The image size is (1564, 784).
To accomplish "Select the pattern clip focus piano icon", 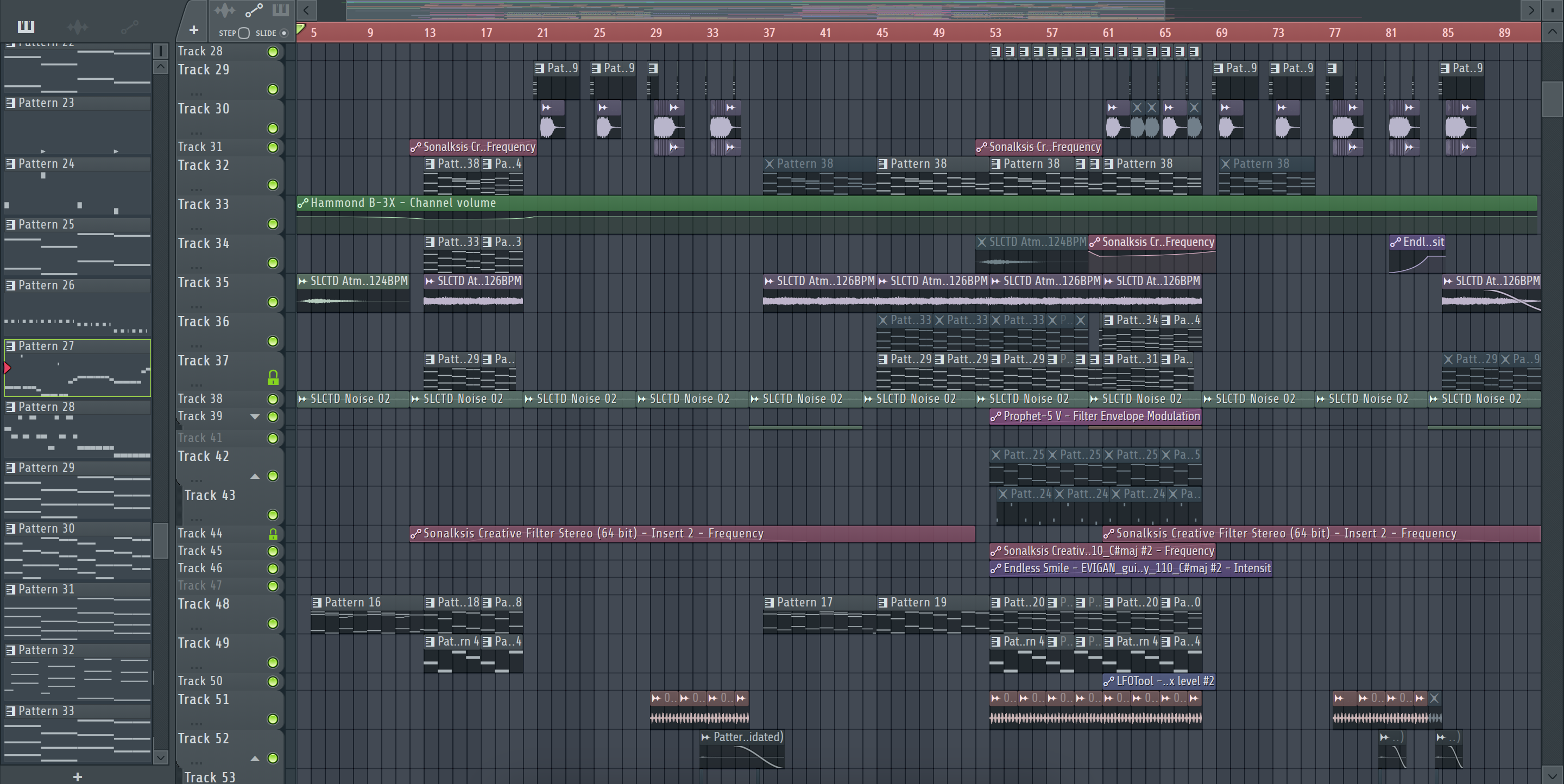I will 281,10.
